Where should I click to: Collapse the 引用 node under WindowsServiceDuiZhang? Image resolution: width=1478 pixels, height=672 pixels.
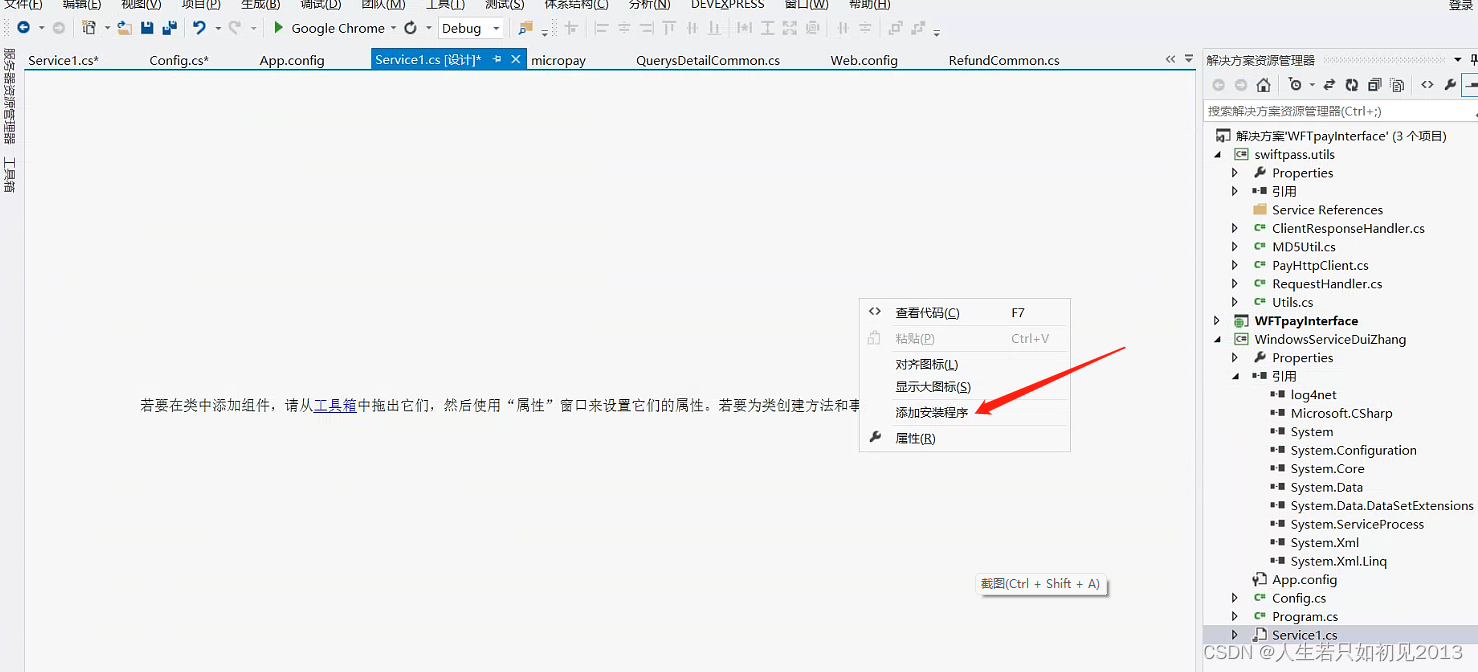pos(1234,375)
